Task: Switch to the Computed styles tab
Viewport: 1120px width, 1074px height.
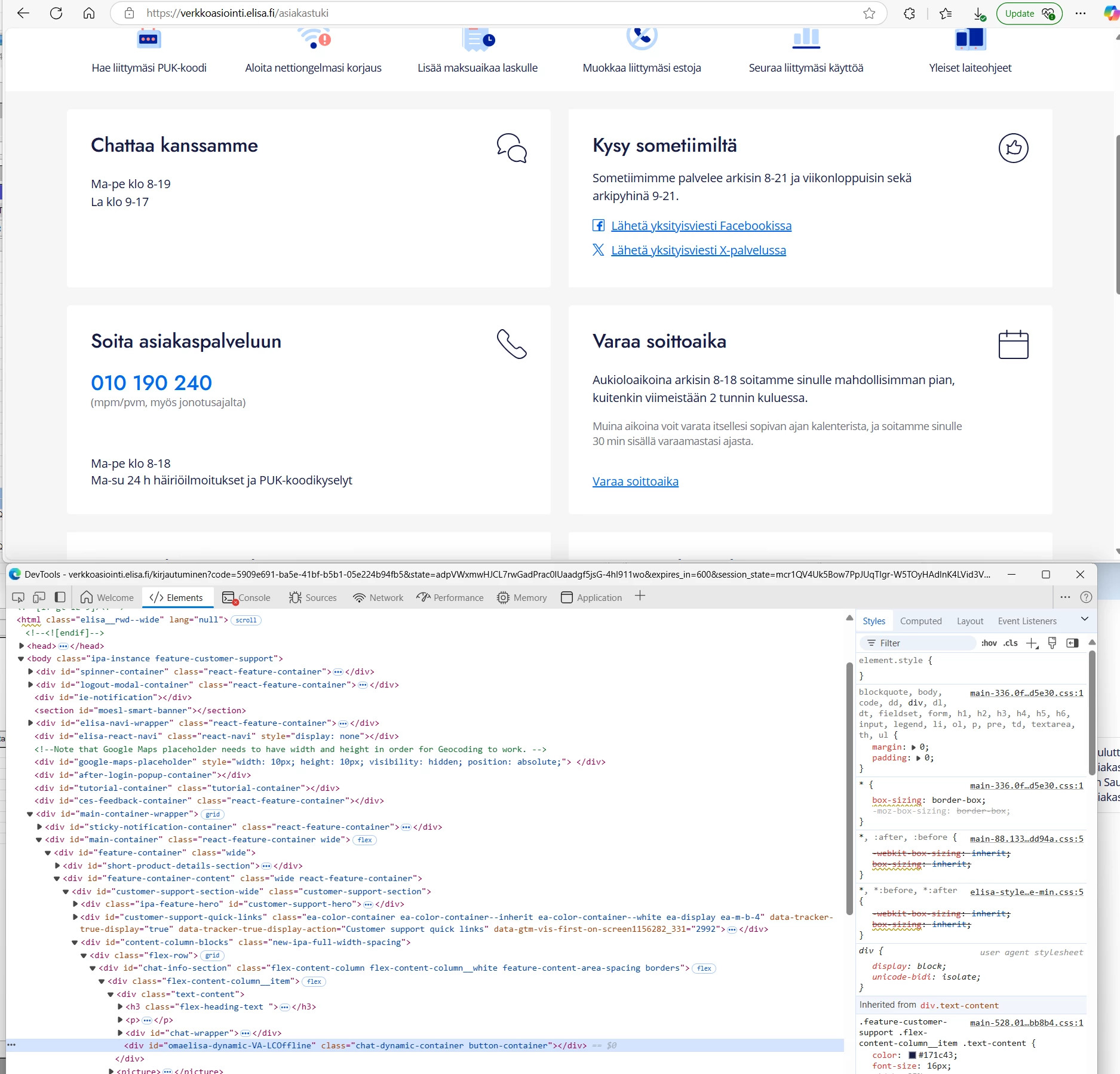Action: [921, 621]
